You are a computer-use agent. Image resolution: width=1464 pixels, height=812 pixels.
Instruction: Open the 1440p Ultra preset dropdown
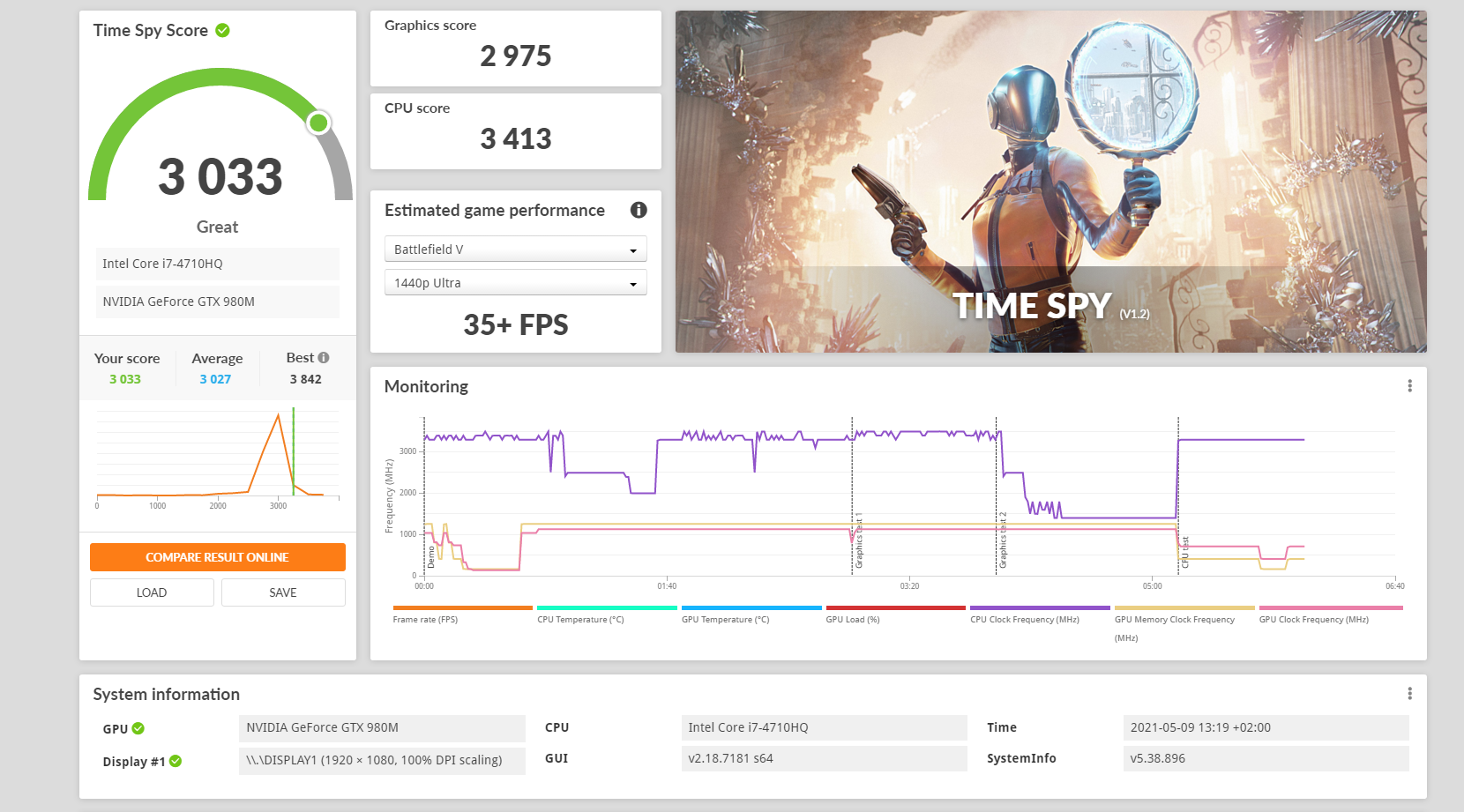[516, 283]
